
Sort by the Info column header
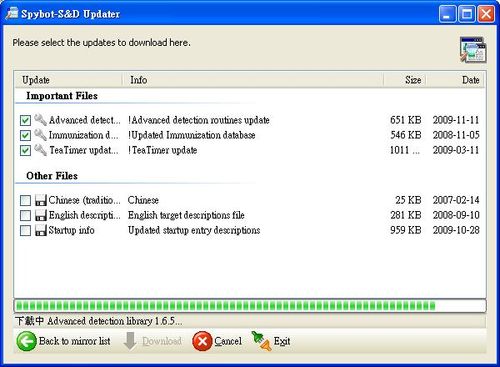[253, 80]
